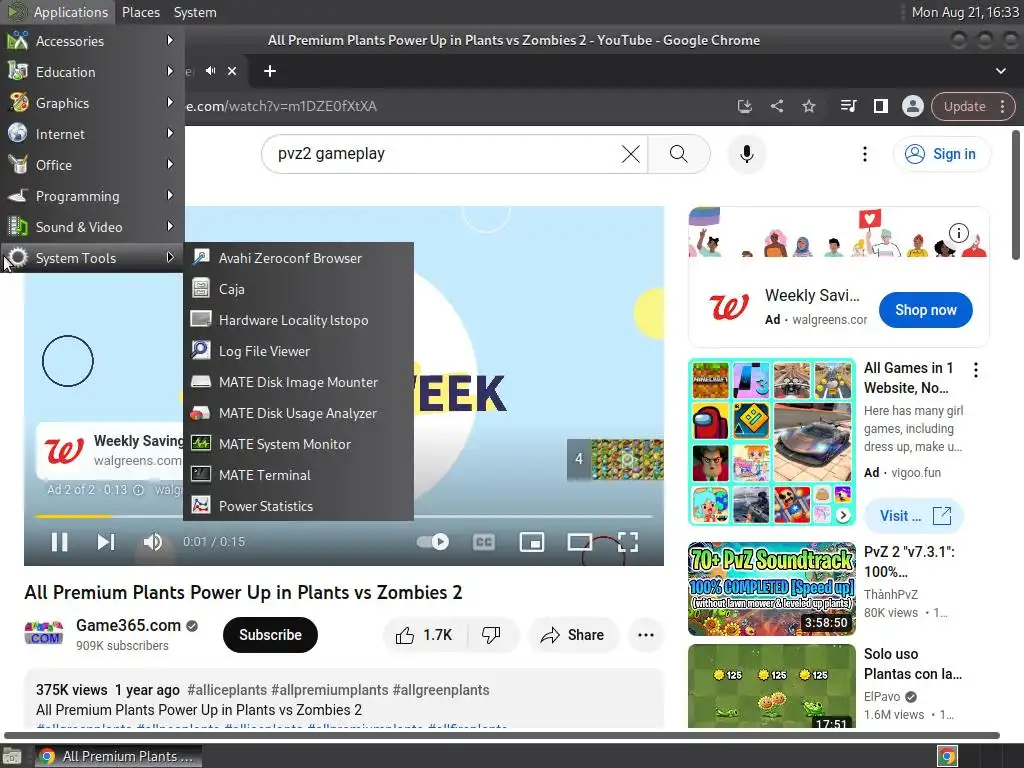Click the clock showing Mon Aug 21
The width and height of the screenshot is (1024, 768).
pyautogui.click(x=965, y=12)
